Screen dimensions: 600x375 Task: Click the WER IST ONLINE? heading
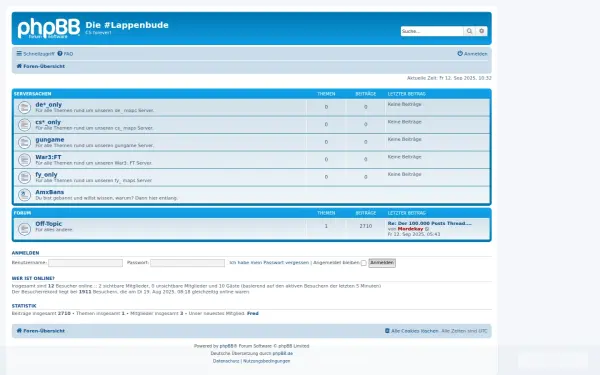(x=33, y=278)
